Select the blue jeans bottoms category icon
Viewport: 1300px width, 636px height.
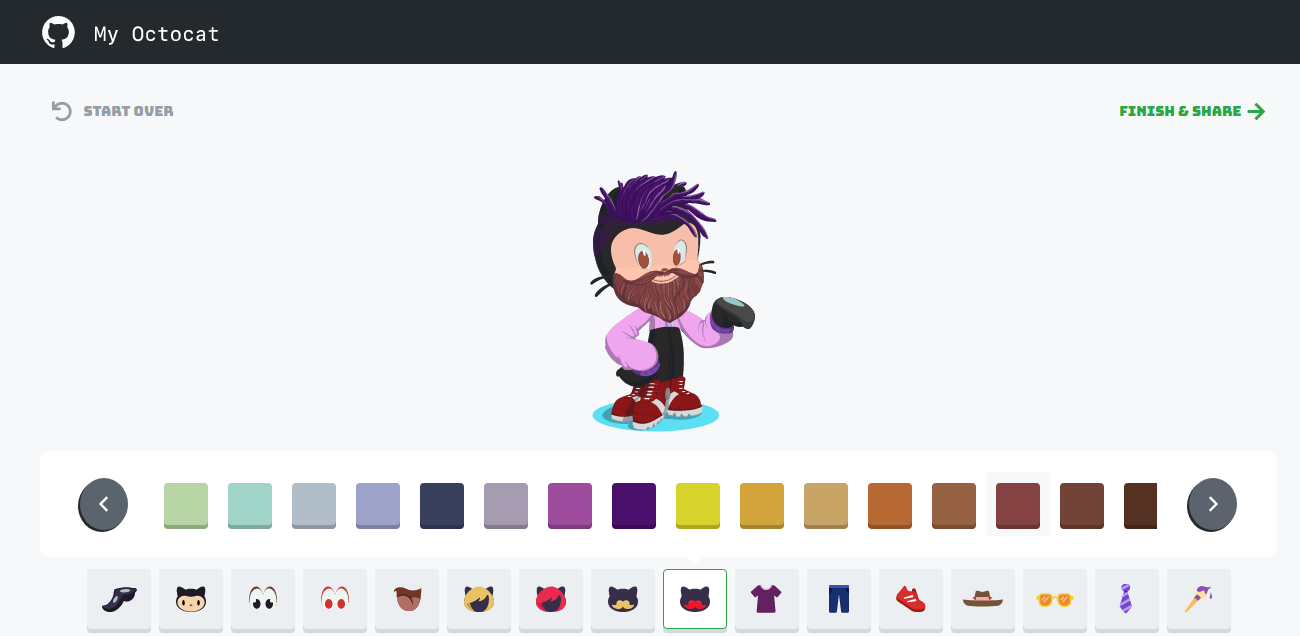coord(839,599)
